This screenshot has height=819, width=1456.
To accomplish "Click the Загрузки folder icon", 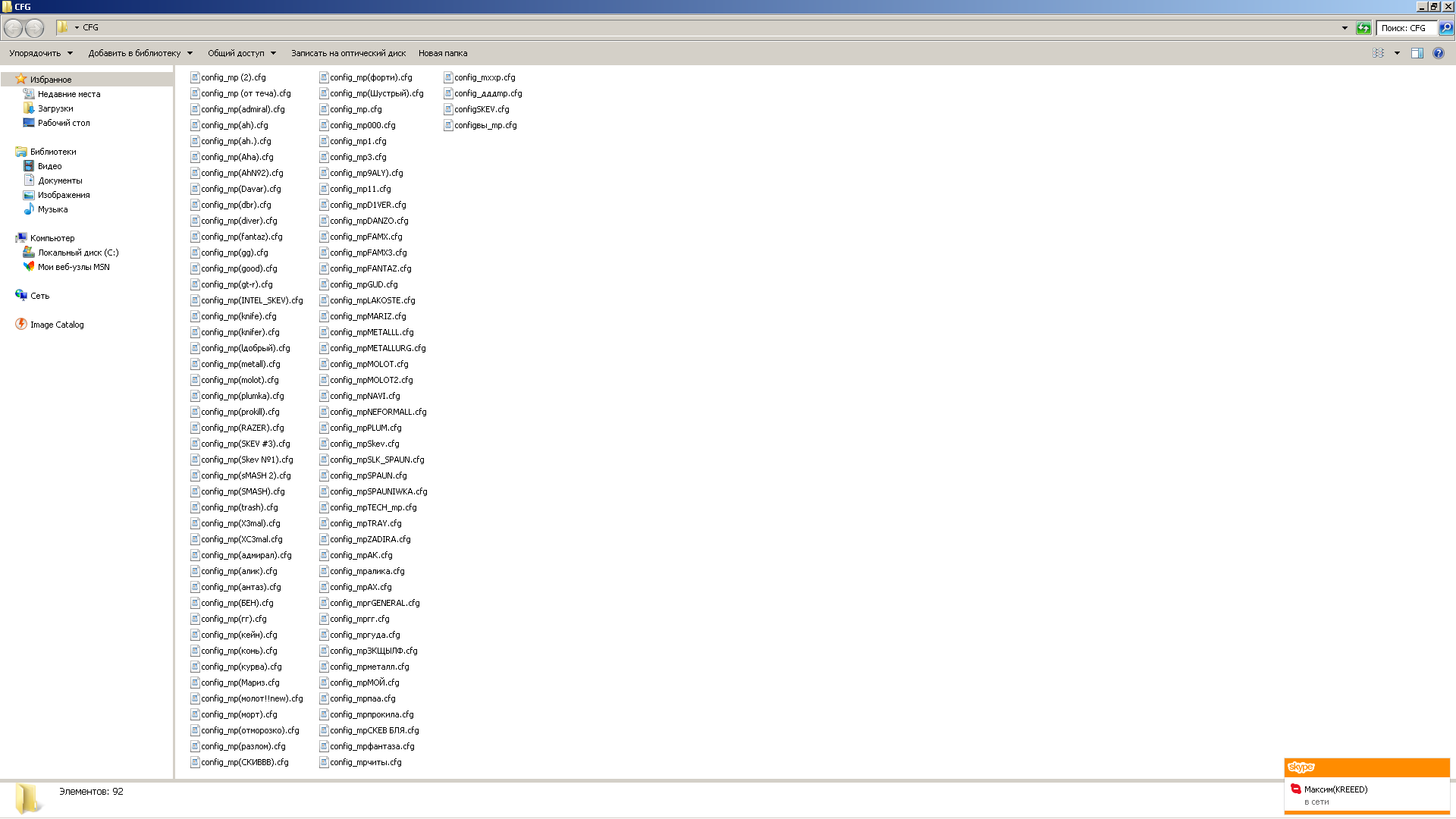I will tap(29, 108).
